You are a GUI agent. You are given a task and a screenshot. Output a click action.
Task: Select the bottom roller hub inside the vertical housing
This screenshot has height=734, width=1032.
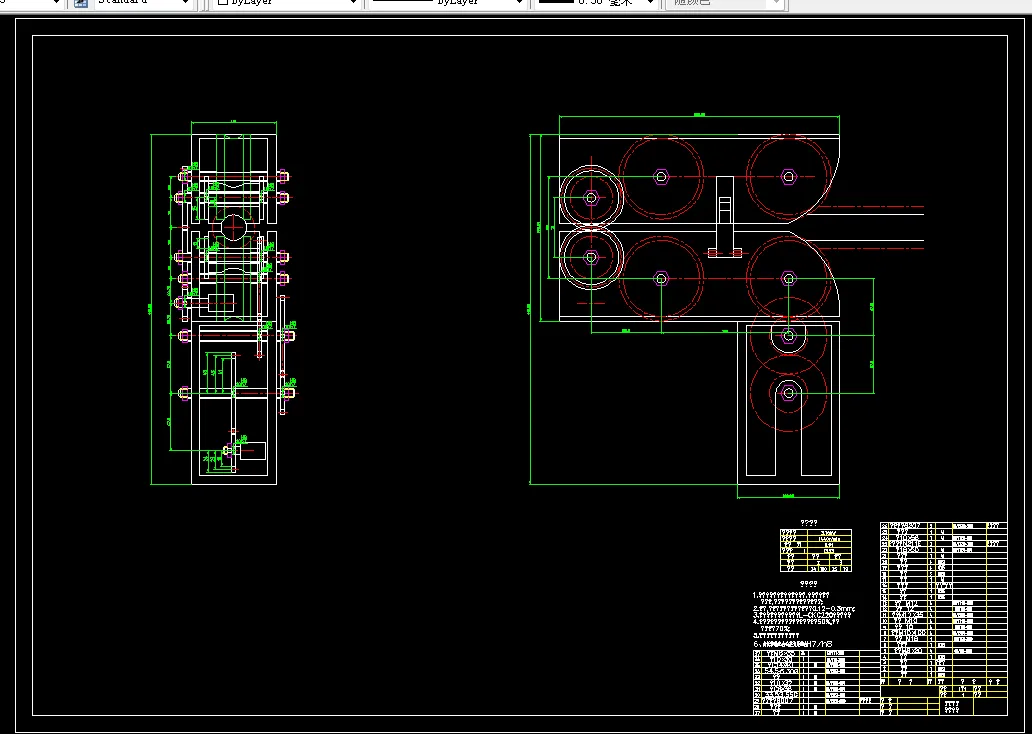click(788, 394)
